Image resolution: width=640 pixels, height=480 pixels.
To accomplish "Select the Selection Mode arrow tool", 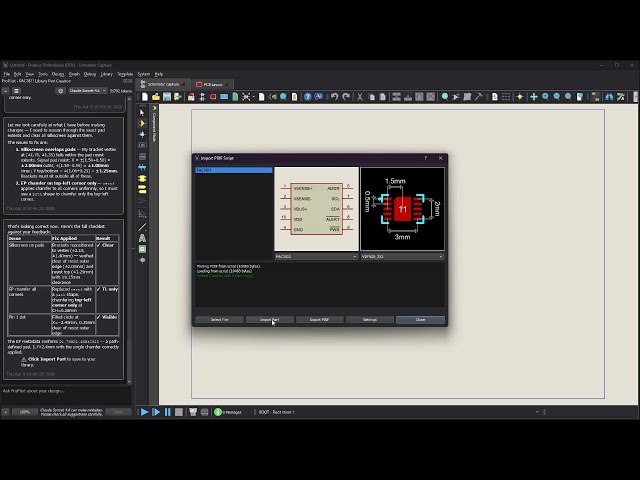I will pyautogui.click(x=142, y=112).
